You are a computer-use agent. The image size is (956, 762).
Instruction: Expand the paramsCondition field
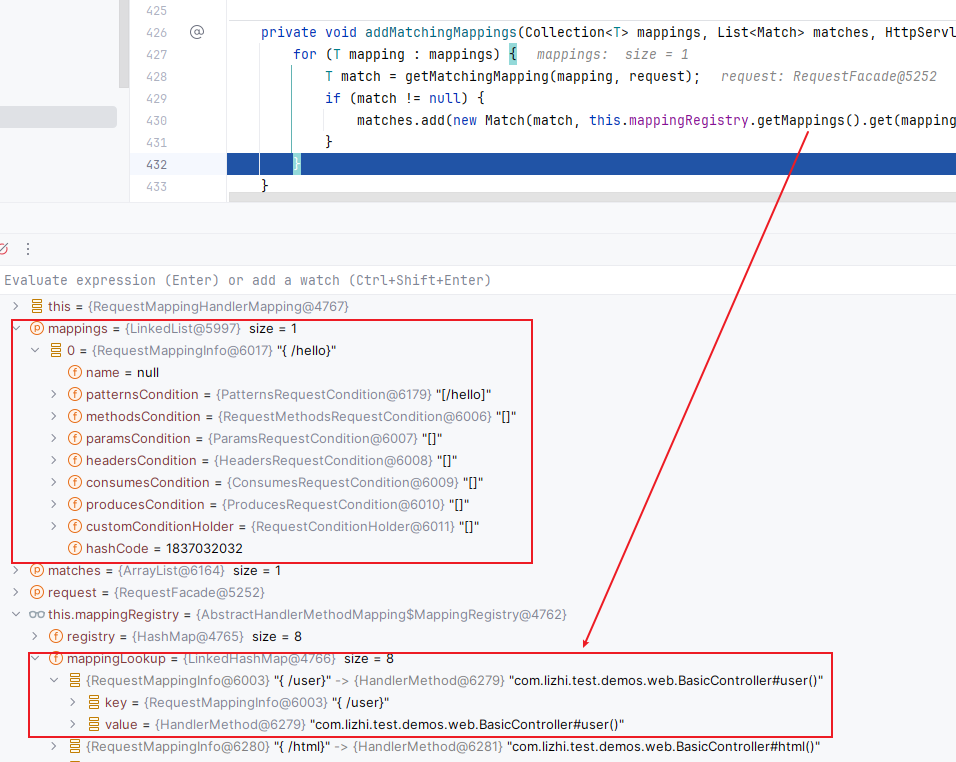coord(54,438)
